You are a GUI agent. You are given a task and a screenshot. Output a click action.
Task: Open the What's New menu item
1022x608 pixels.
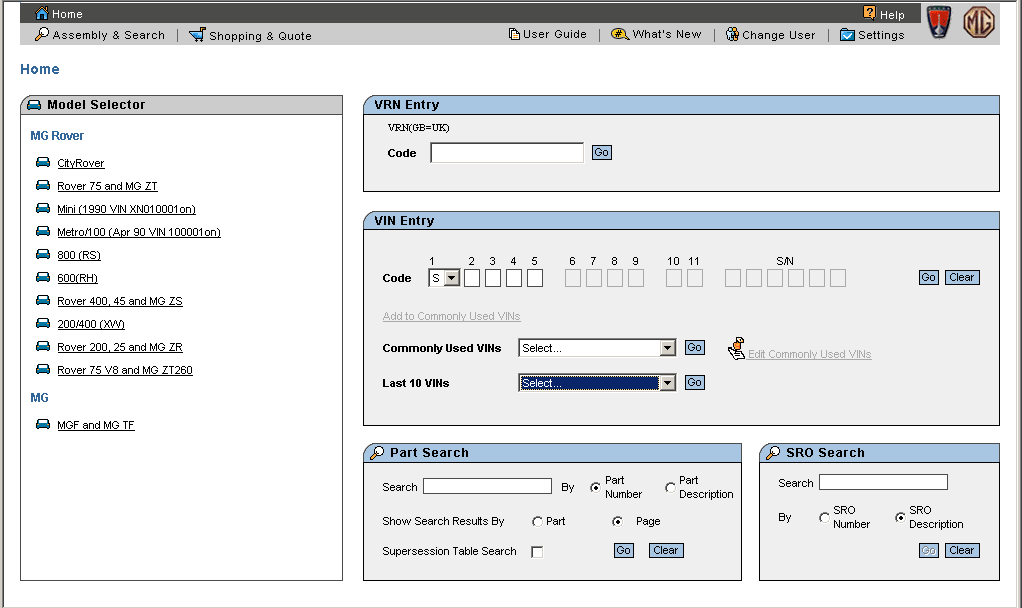pos(667,34)
